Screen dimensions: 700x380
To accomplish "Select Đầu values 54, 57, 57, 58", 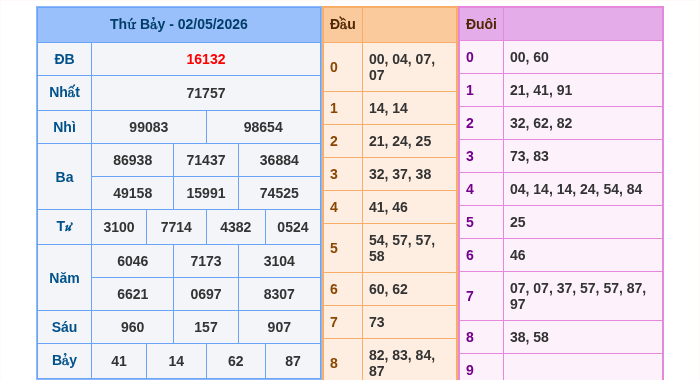I will (x=402, y=248).
